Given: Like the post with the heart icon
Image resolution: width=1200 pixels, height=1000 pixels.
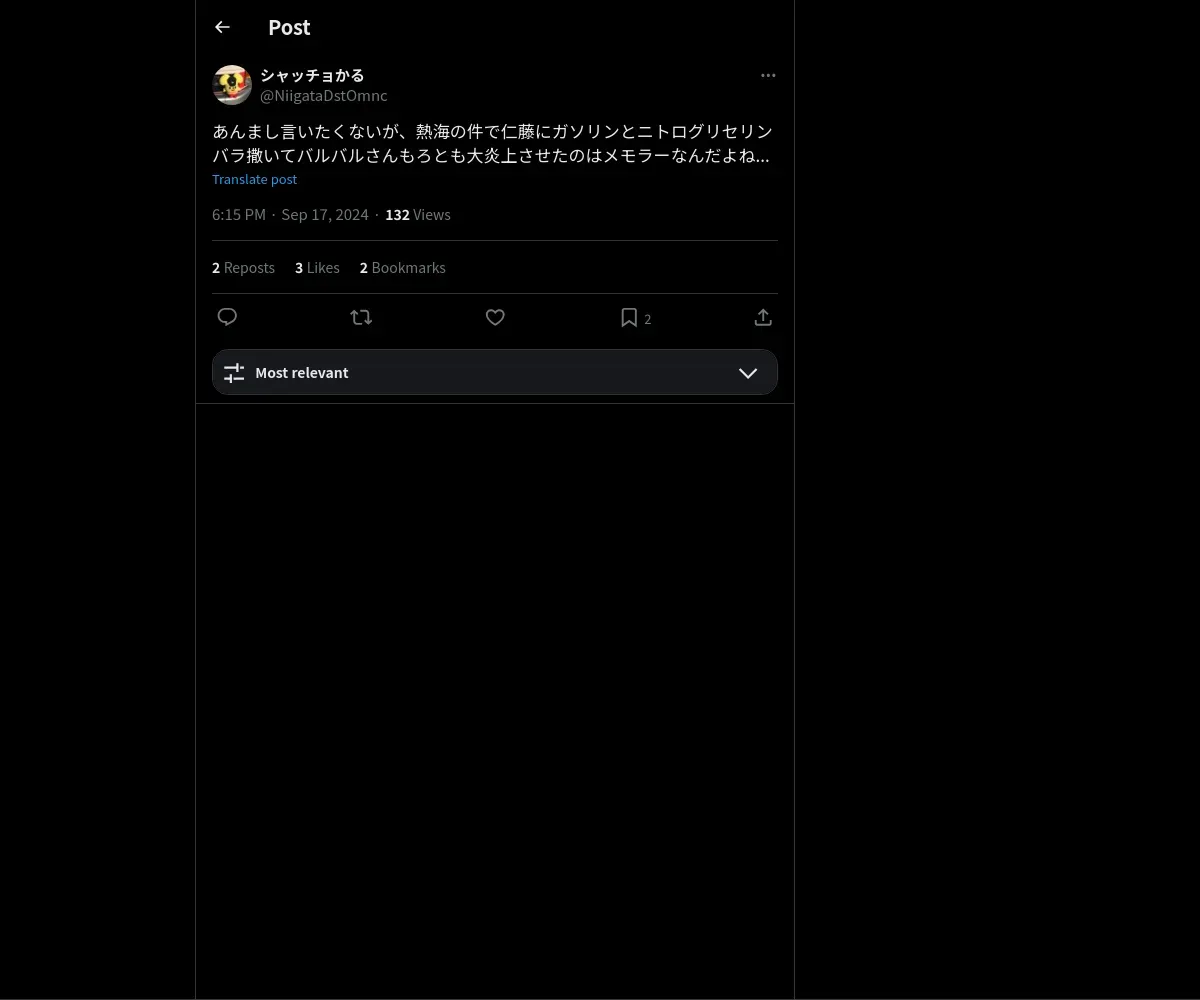Looking at the screenshot, I should point(495,317).
